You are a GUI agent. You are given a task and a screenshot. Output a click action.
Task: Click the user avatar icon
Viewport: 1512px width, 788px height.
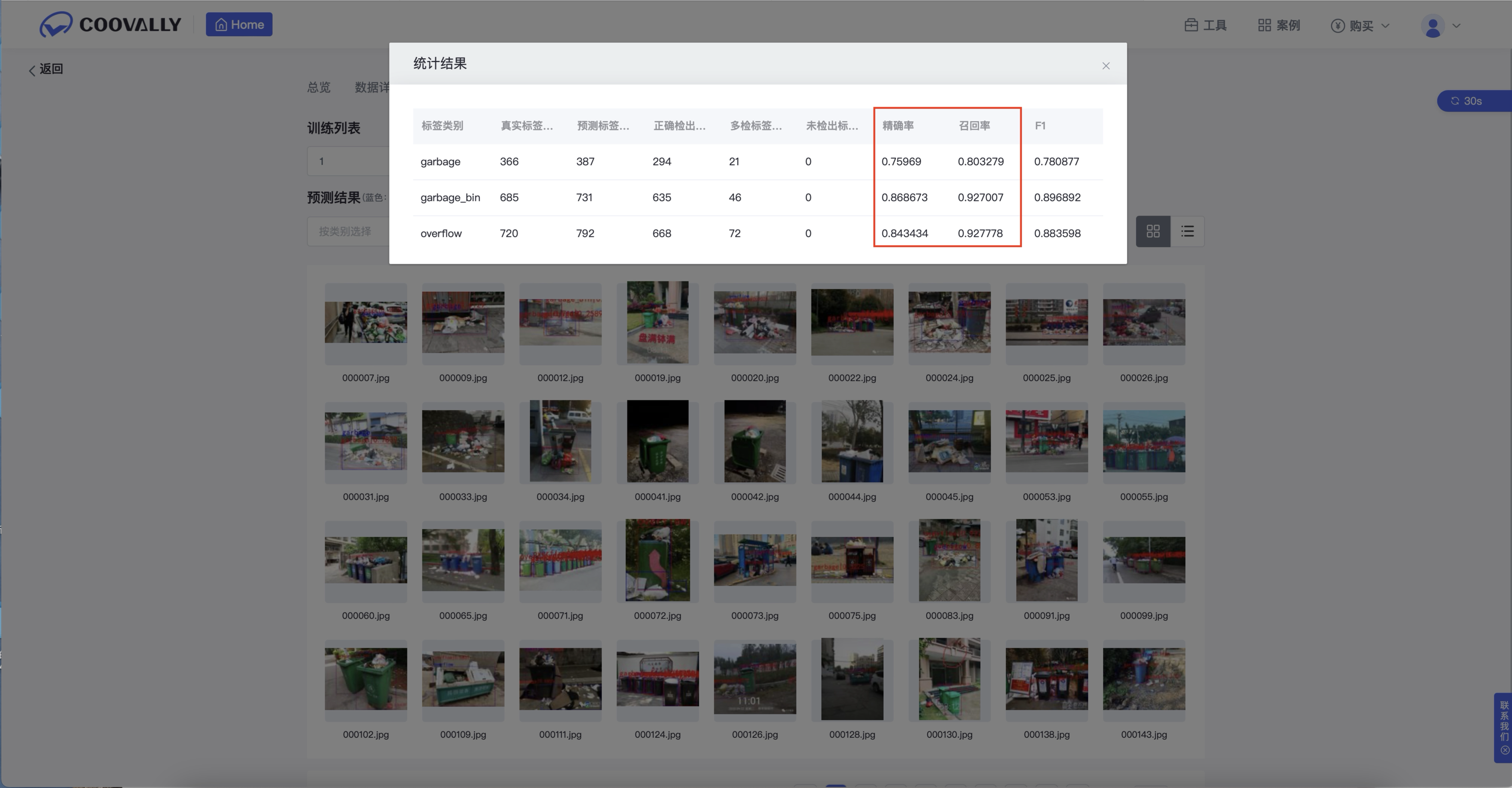1433,27
